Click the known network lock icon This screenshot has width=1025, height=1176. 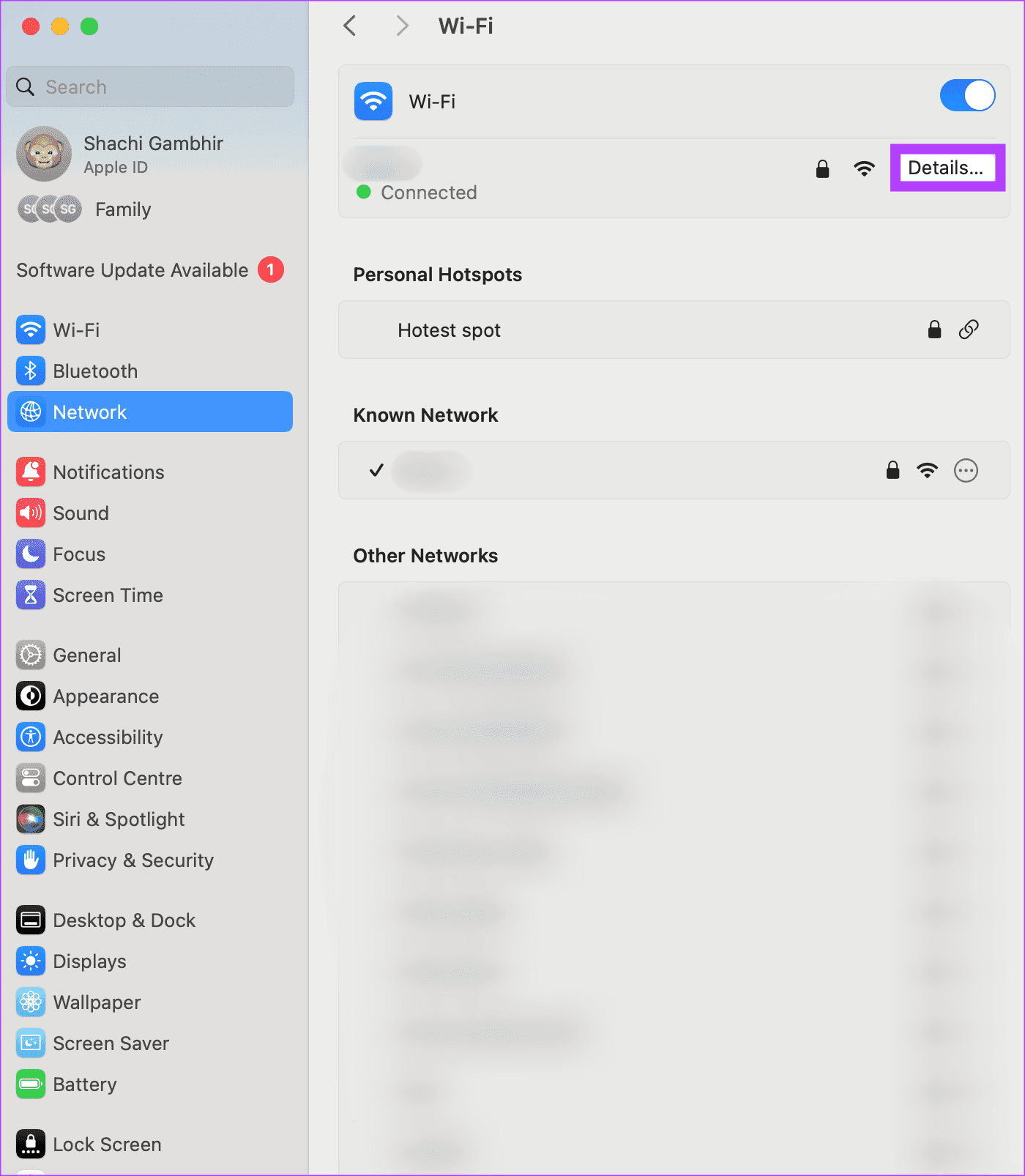pos(892,470)
